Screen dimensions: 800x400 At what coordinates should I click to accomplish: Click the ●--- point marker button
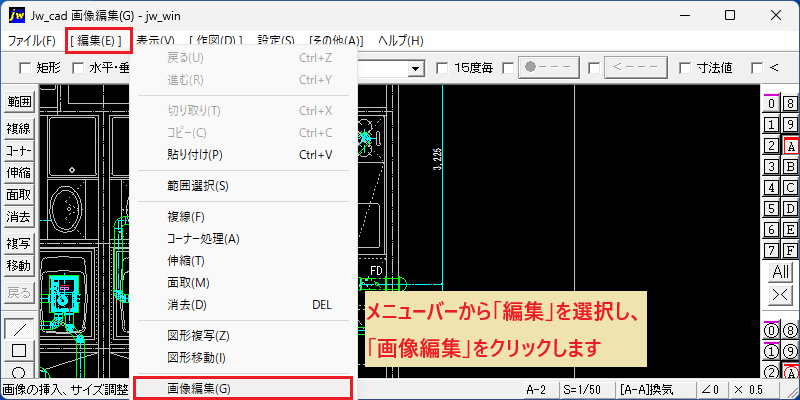[550, 67]
